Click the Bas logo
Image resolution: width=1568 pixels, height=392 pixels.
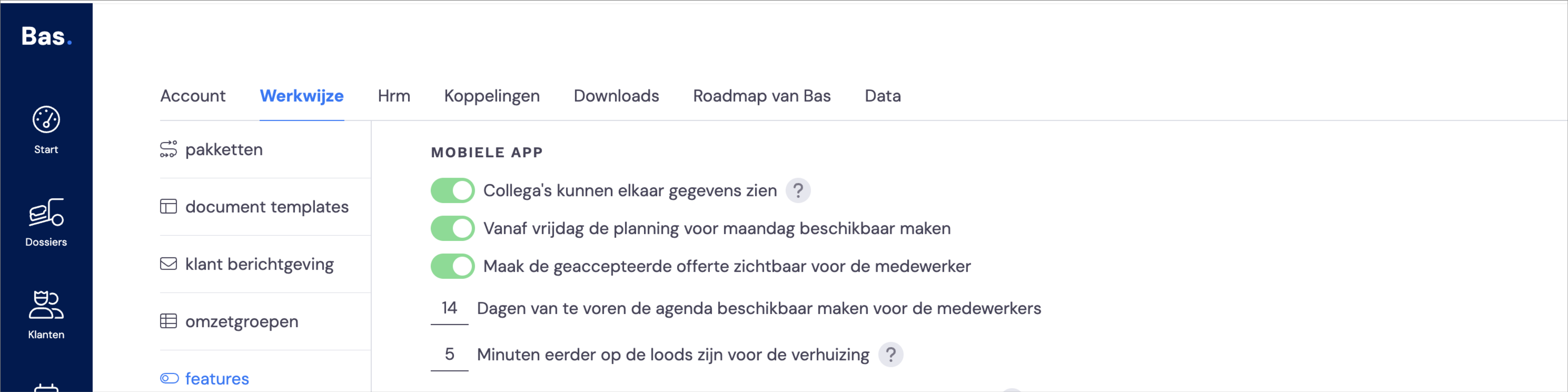pos(47,37)
